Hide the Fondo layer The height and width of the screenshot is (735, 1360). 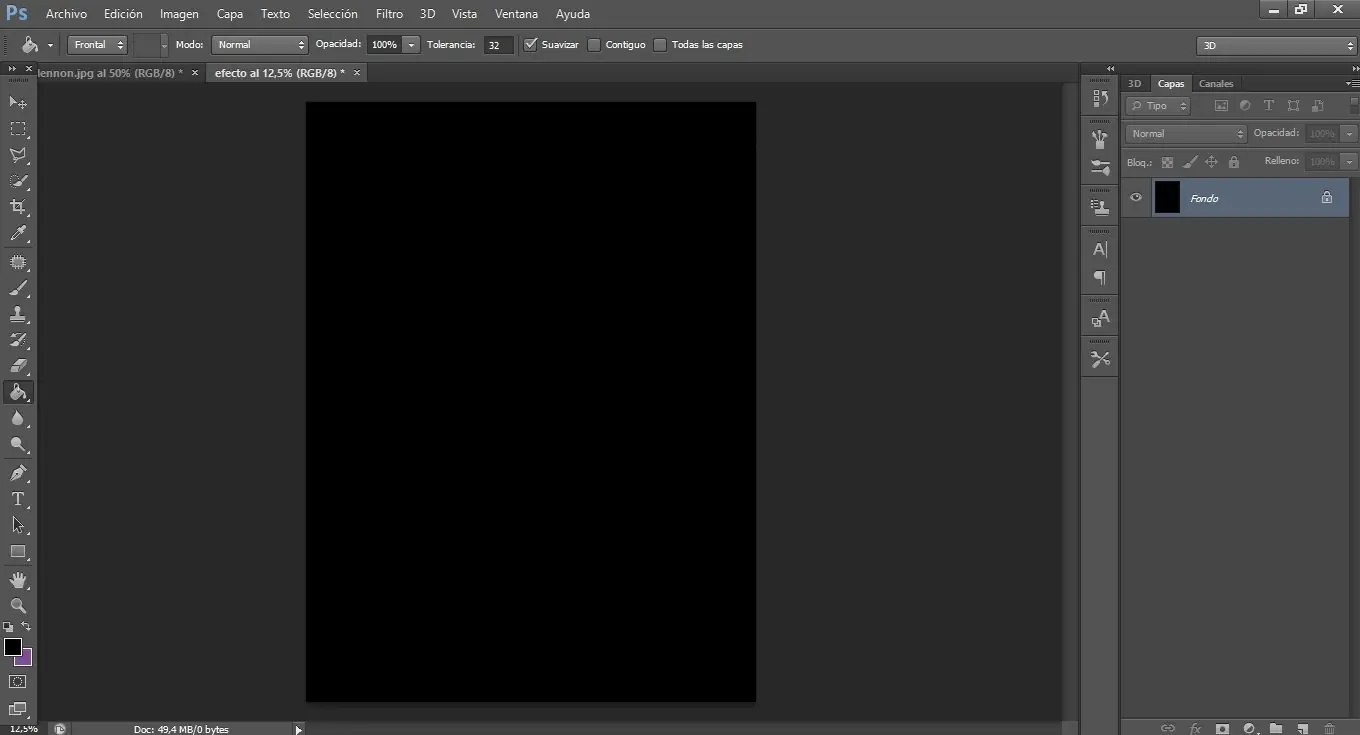[x=1135, y=197]
